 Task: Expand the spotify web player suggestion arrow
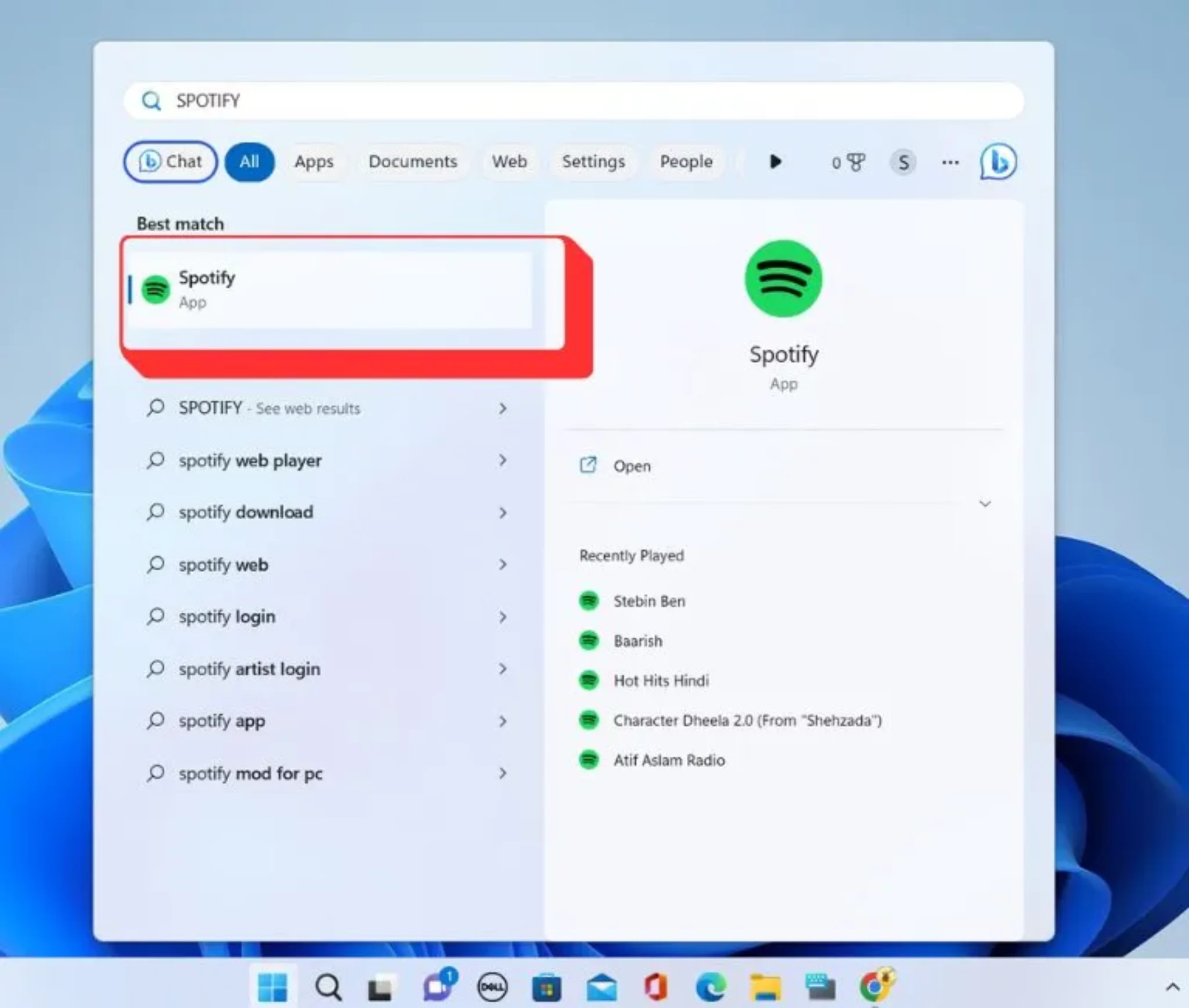(x=503, y=460)
